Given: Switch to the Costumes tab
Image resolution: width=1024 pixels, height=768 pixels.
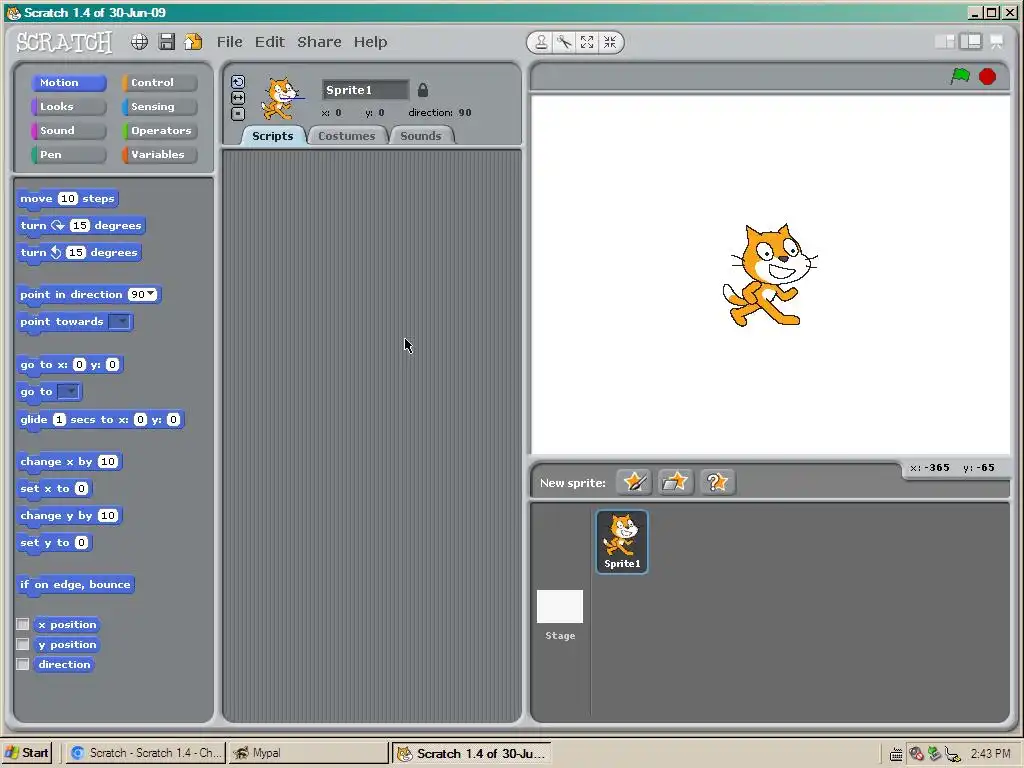Looking at the screenshot, I should [347, 136].
